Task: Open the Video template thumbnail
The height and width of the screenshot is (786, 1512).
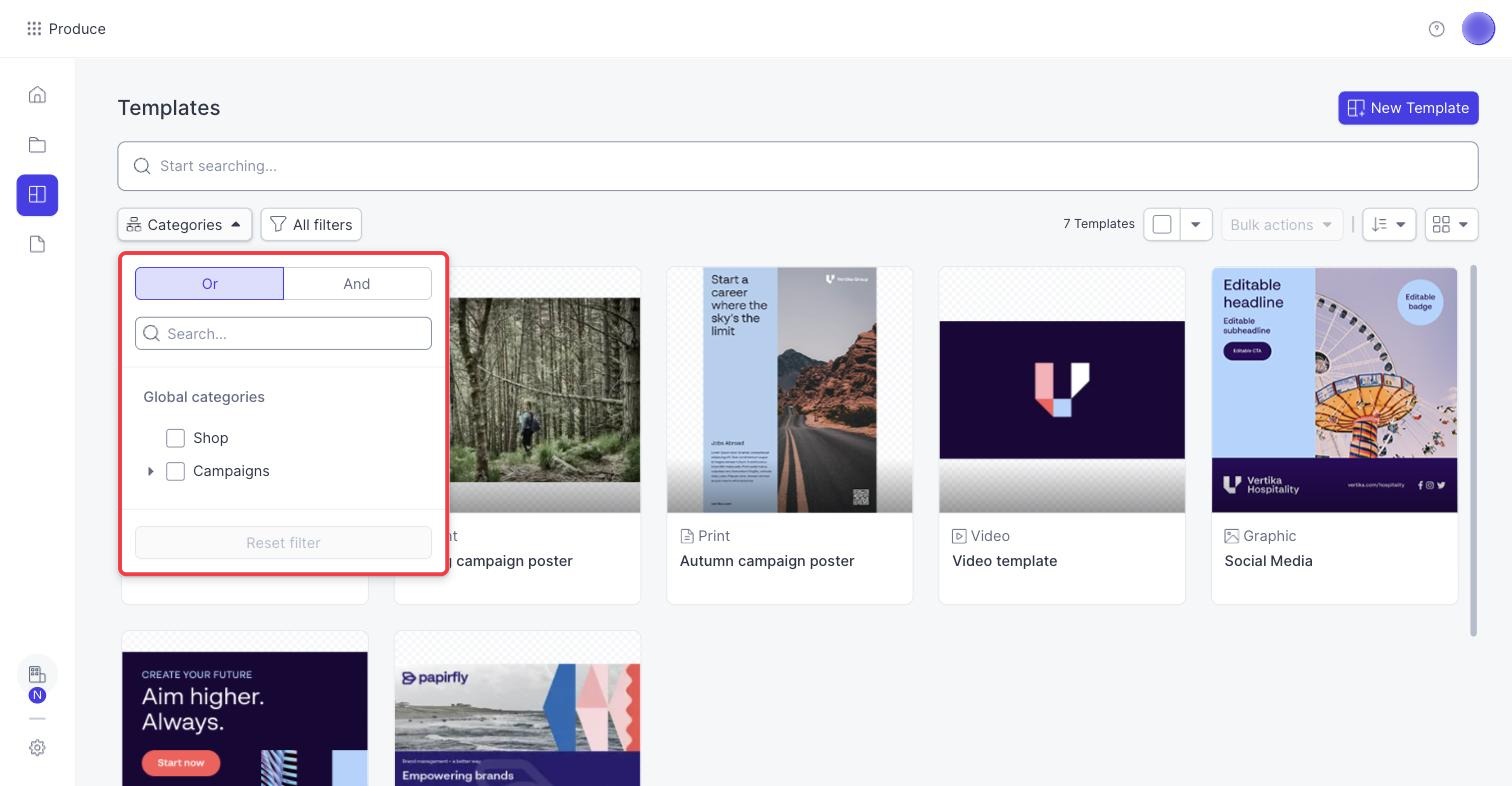Action: click(1062, 390)
